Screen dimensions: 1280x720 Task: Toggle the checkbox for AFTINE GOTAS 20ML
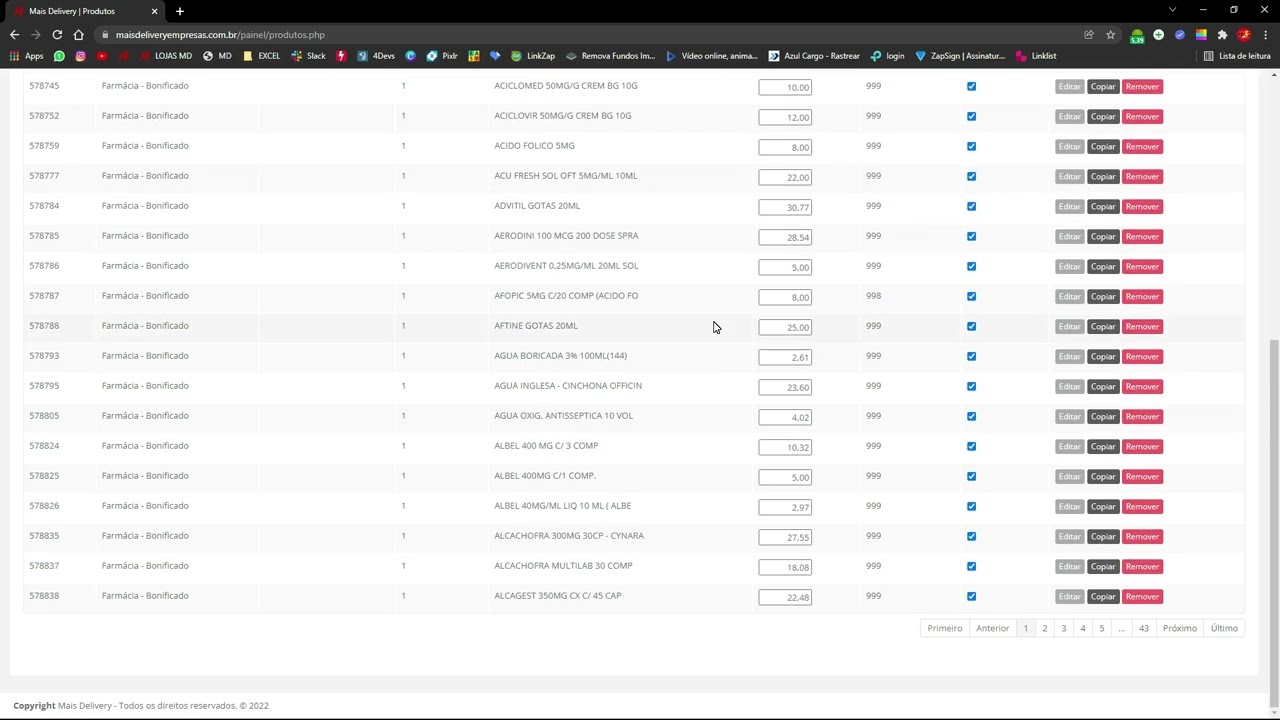(x=971, y=326)
